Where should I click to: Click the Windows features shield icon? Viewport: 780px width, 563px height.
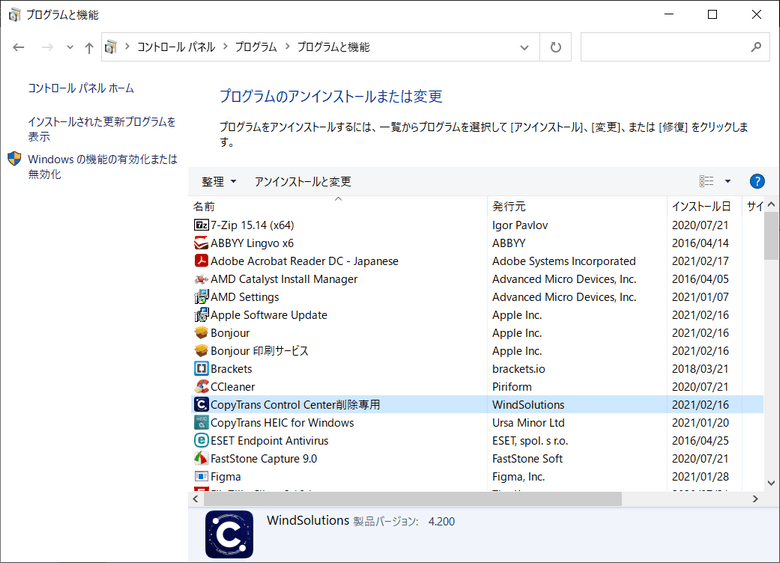point(14,159)
